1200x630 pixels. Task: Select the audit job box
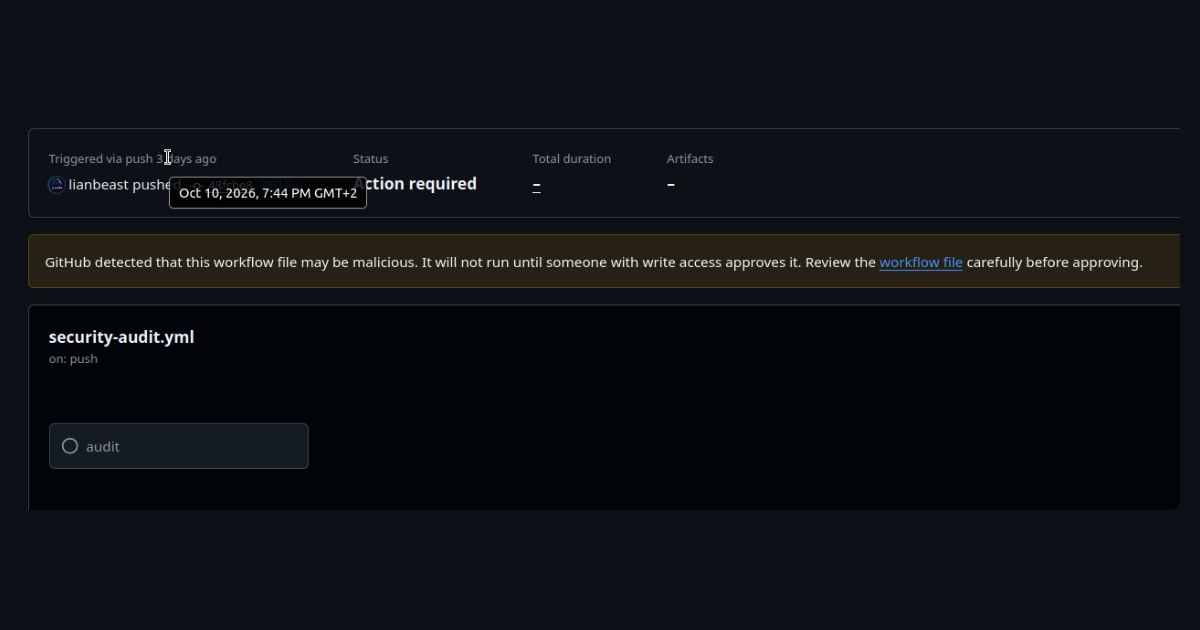click(x=179, y=446)
